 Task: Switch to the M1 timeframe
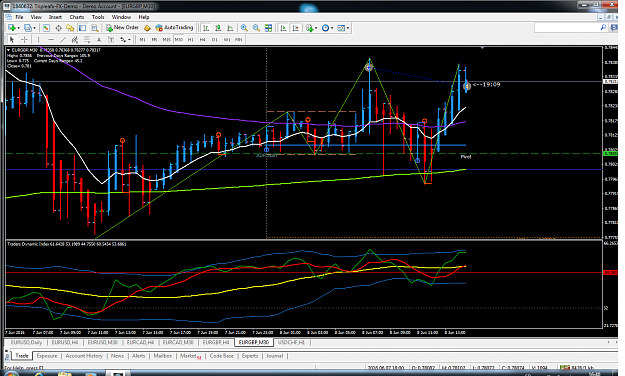point(142,39)
